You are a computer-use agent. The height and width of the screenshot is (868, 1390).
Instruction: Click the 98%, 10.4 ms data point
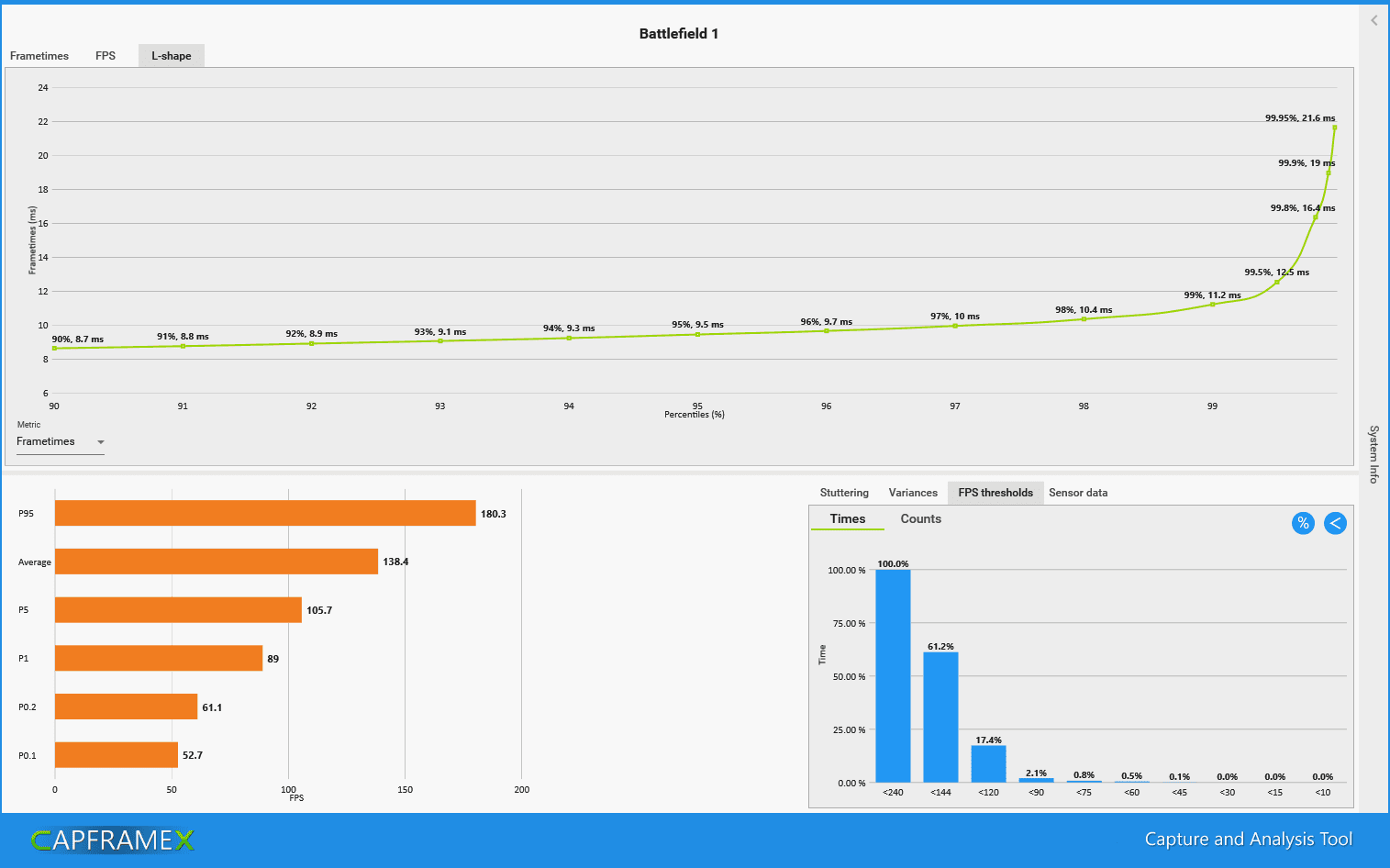tap(1084, 318)
